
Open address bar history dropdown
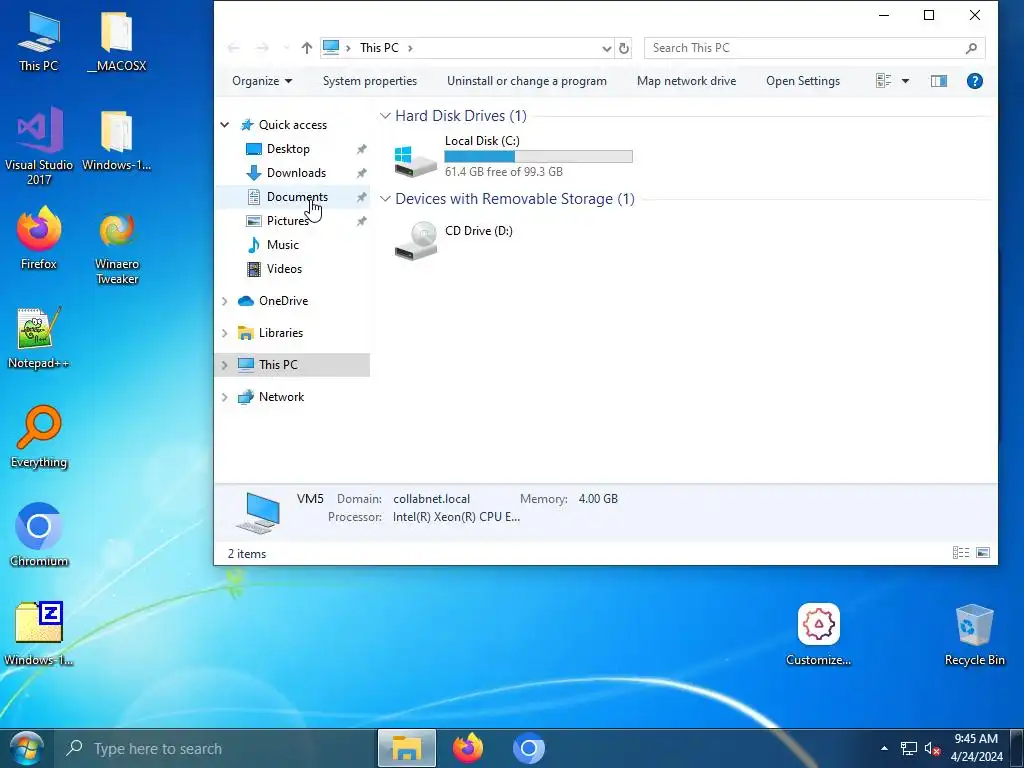click(606, 48)
